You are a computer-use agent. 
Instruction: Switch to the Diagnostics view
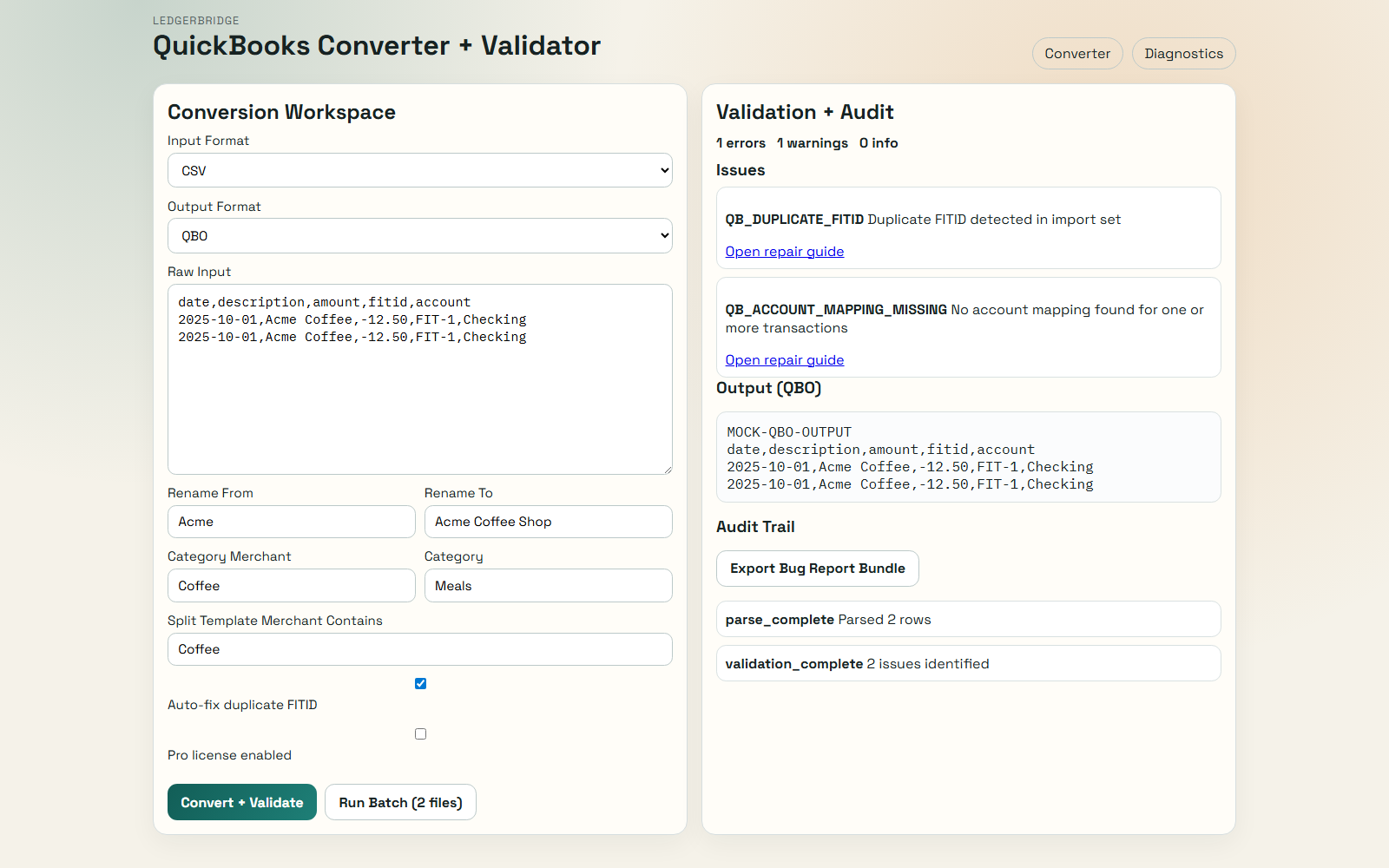click(1183, 53)
